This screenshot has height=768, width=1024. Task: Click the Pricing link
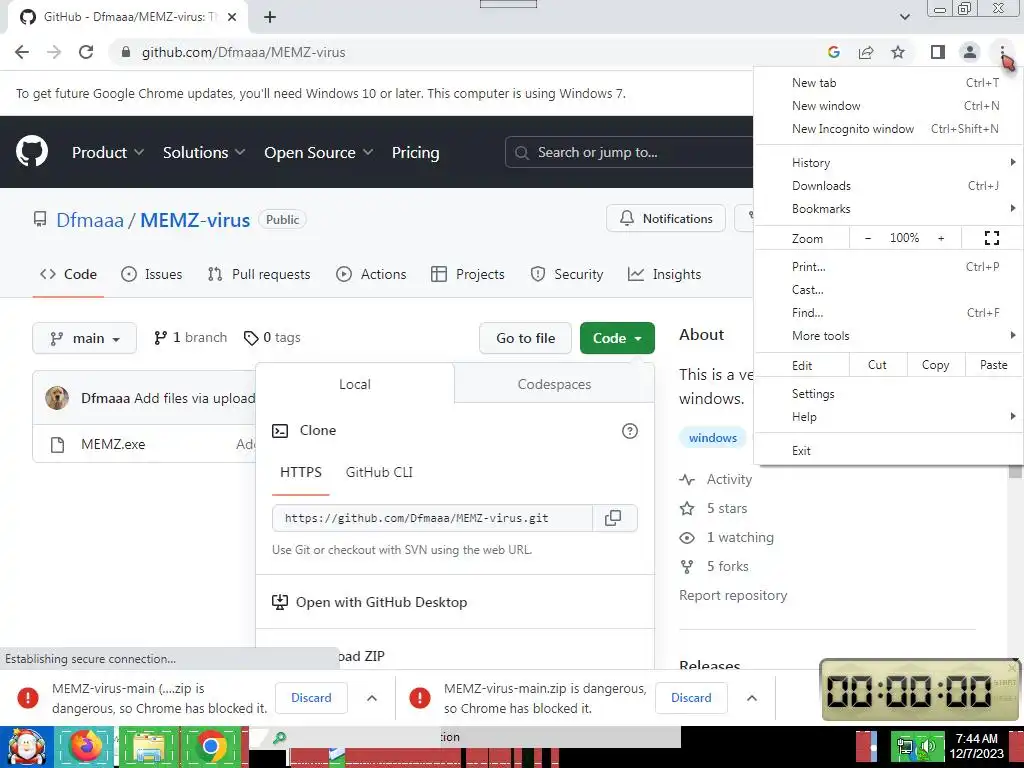click(x=415, y=152)
